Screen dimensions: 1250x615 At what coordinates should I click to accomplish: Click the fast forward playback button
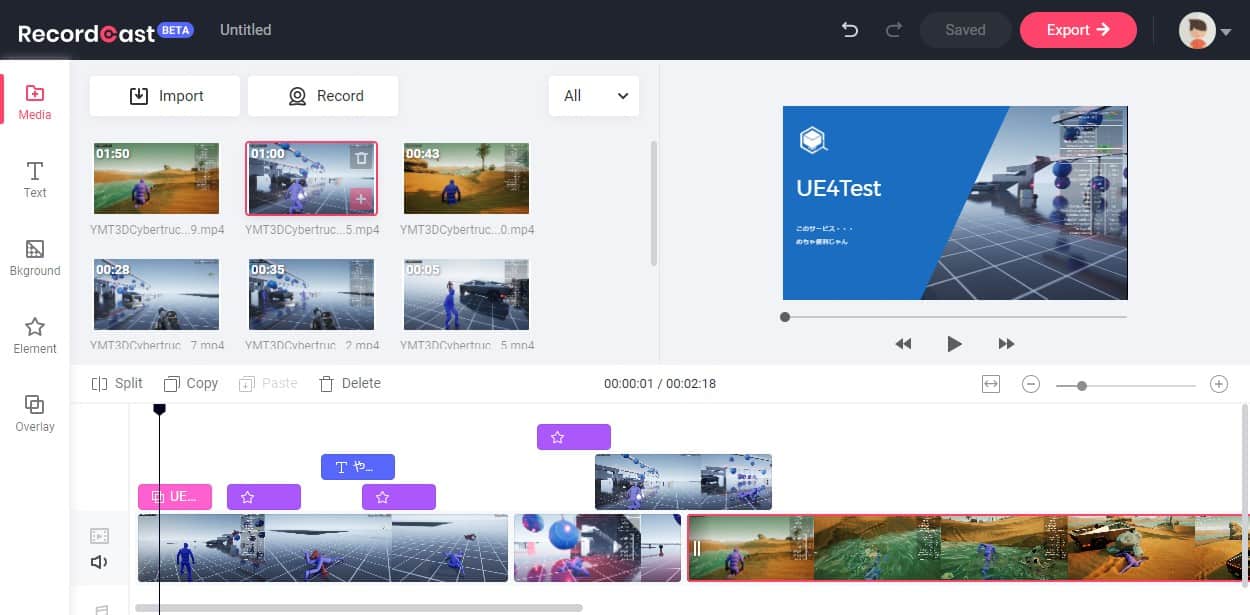pyautogui.click(x=1006, y=344)
